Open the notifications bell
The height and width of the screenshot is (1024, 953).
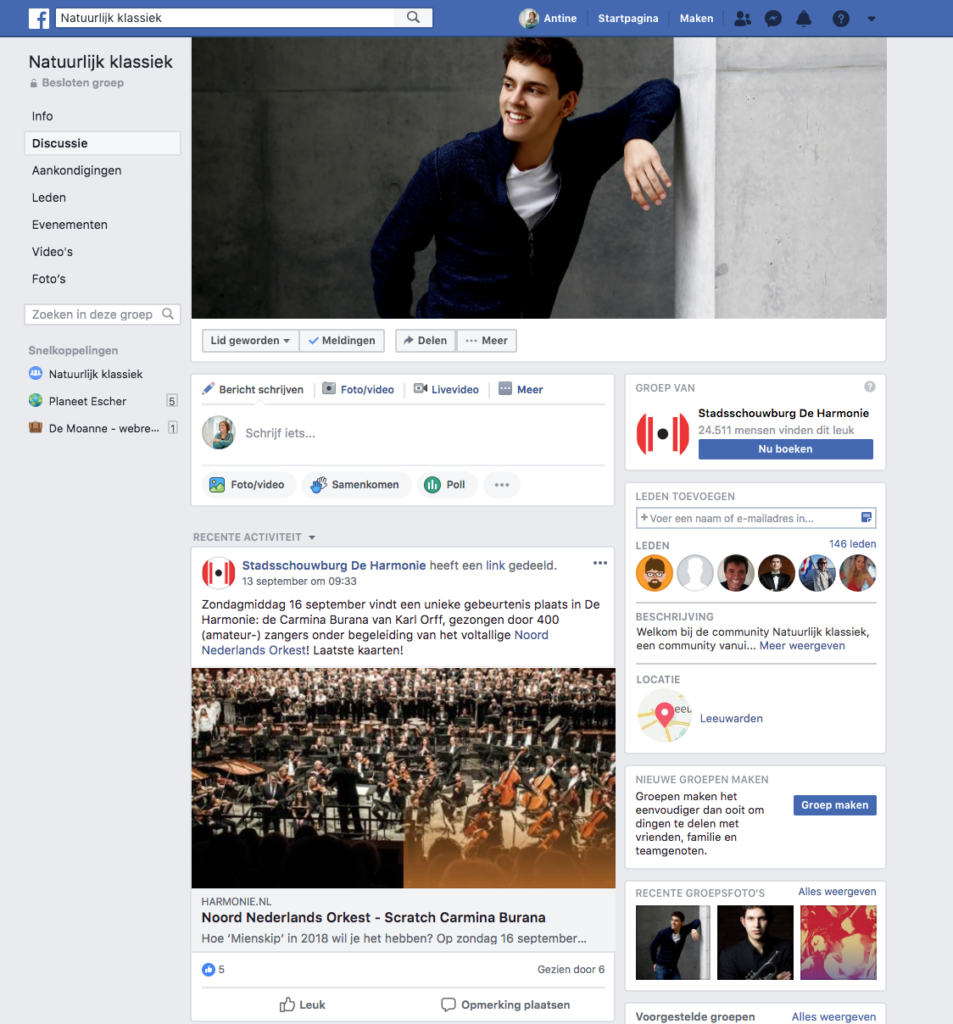(803, 18)
